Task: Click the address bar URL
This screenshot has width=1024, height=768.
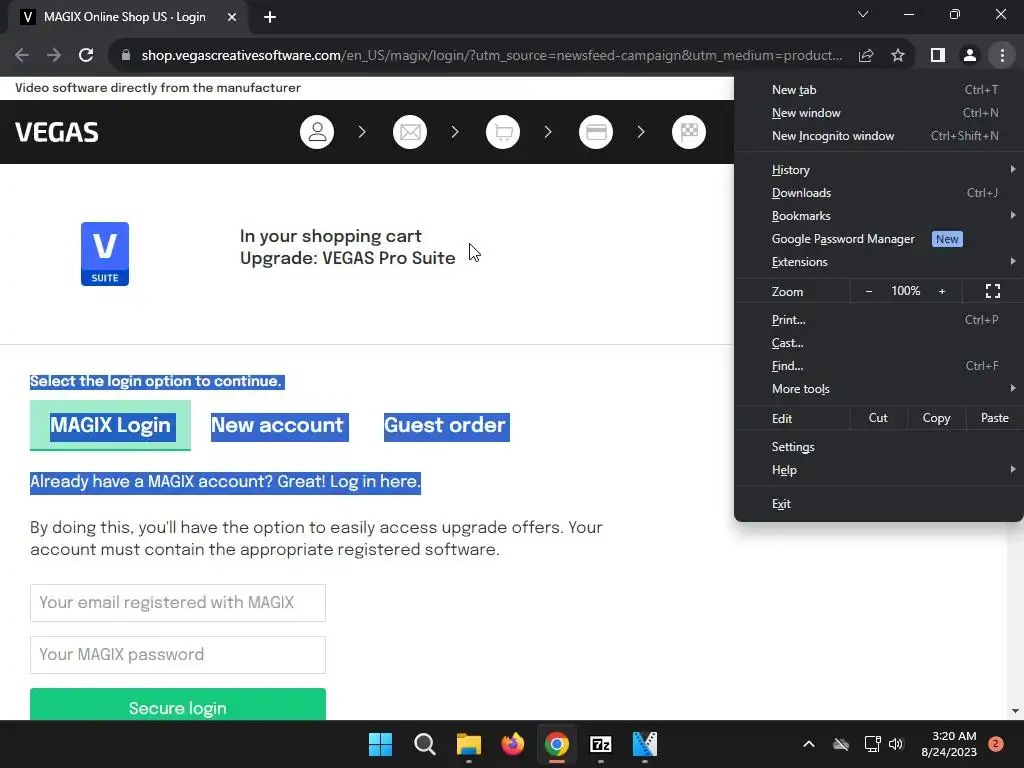Action: point(492,56)
